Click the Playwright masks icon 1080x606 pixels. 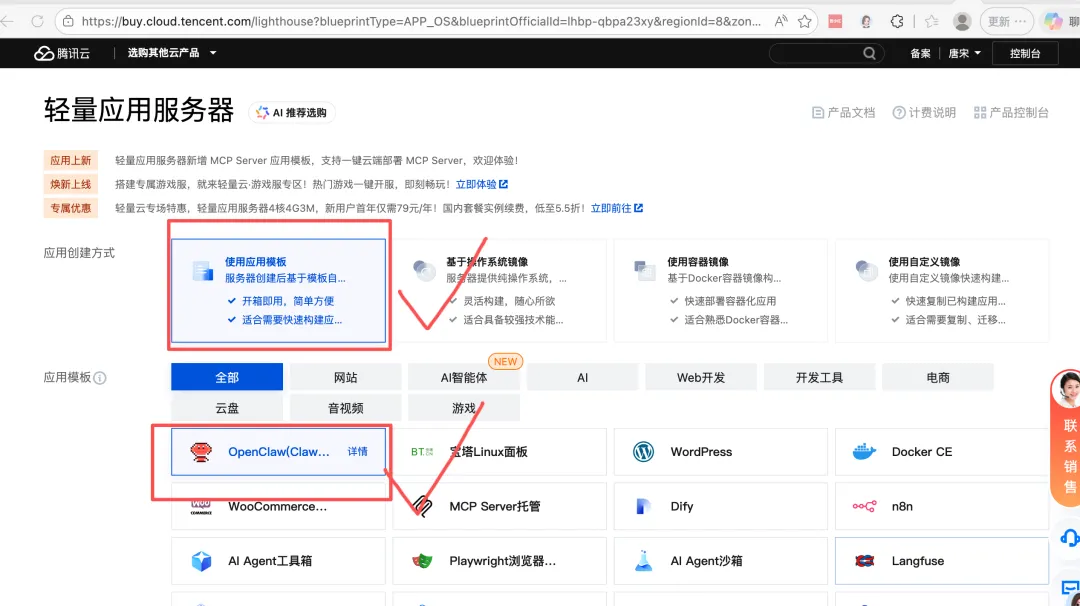422,561
